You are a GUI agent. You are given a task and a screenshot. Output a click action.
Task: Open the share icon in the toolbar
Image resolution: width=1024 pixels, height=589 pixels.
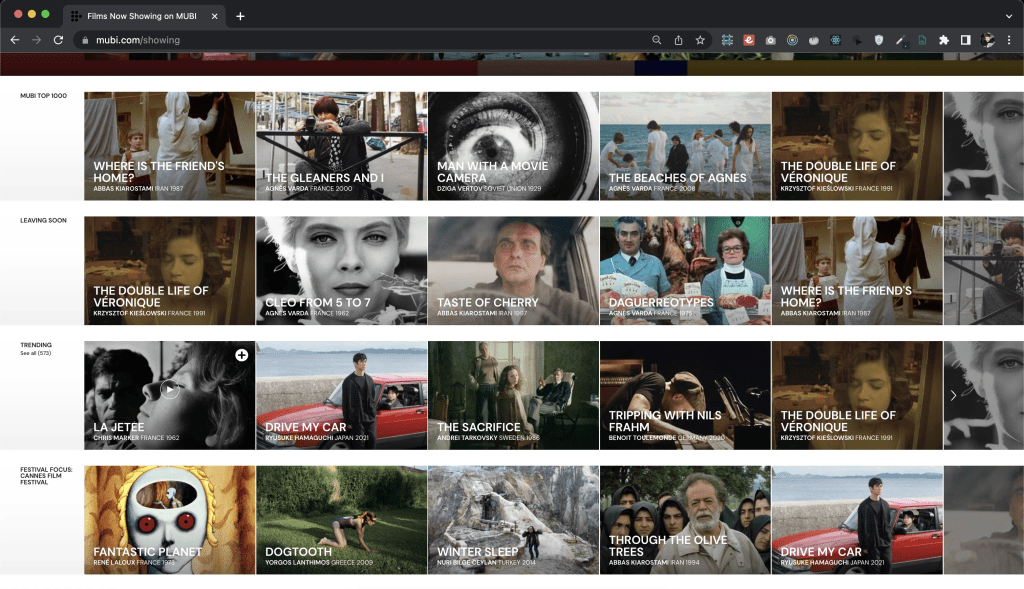coord(679,40)
